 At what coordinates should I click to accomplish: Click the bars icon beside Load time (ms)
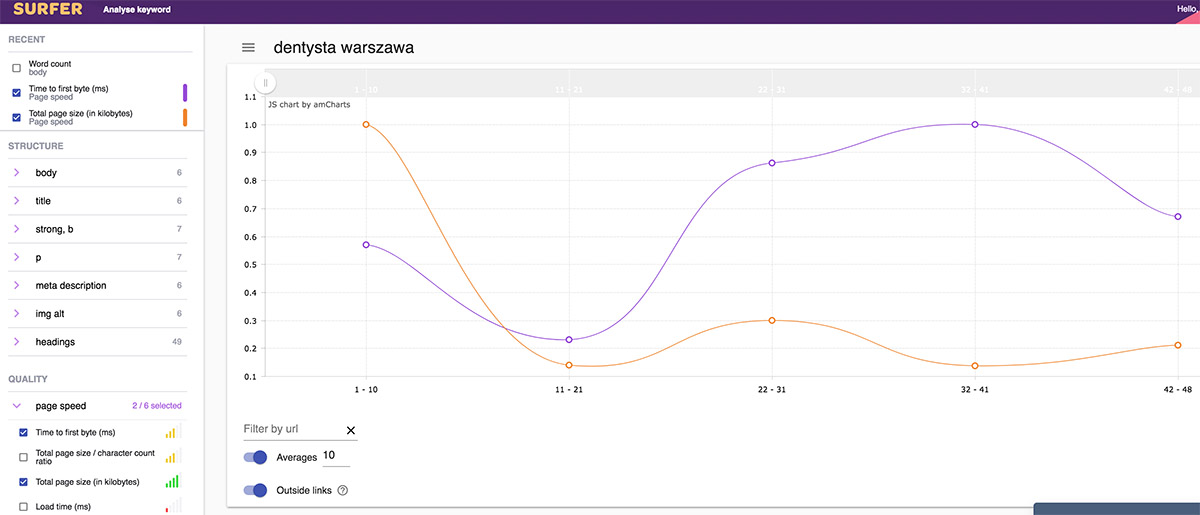pyautogui.click(x=172, y=506)
